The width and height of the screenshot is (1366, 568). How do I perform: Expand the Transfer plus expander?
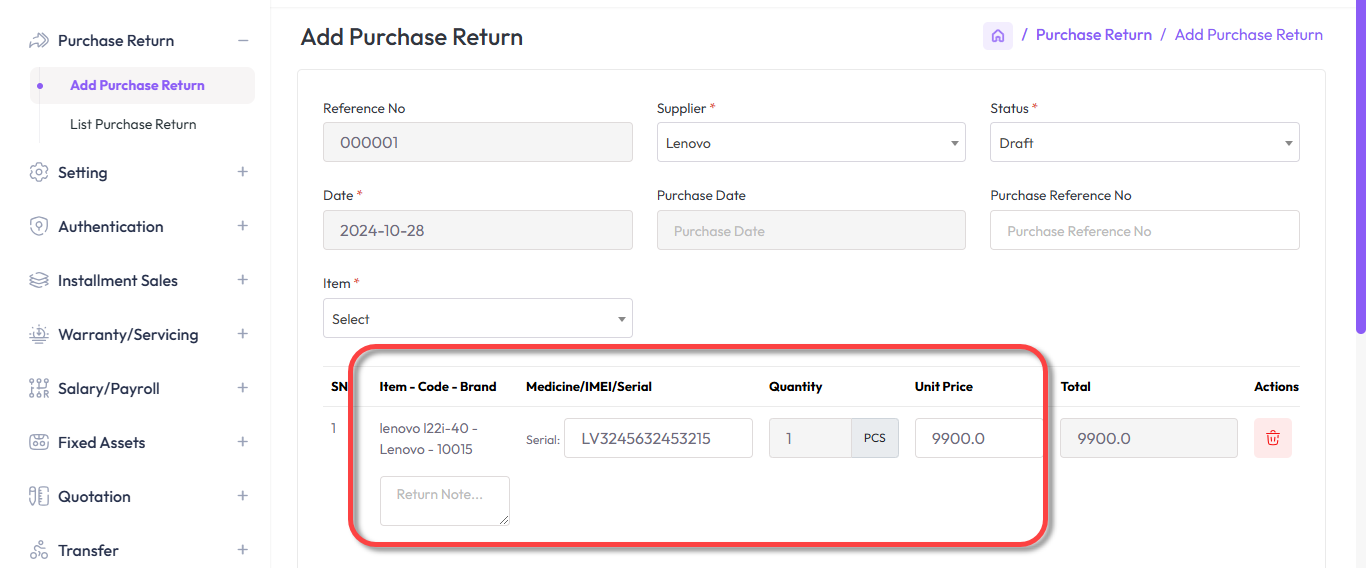pyautogui.click(x=242, y=550)
